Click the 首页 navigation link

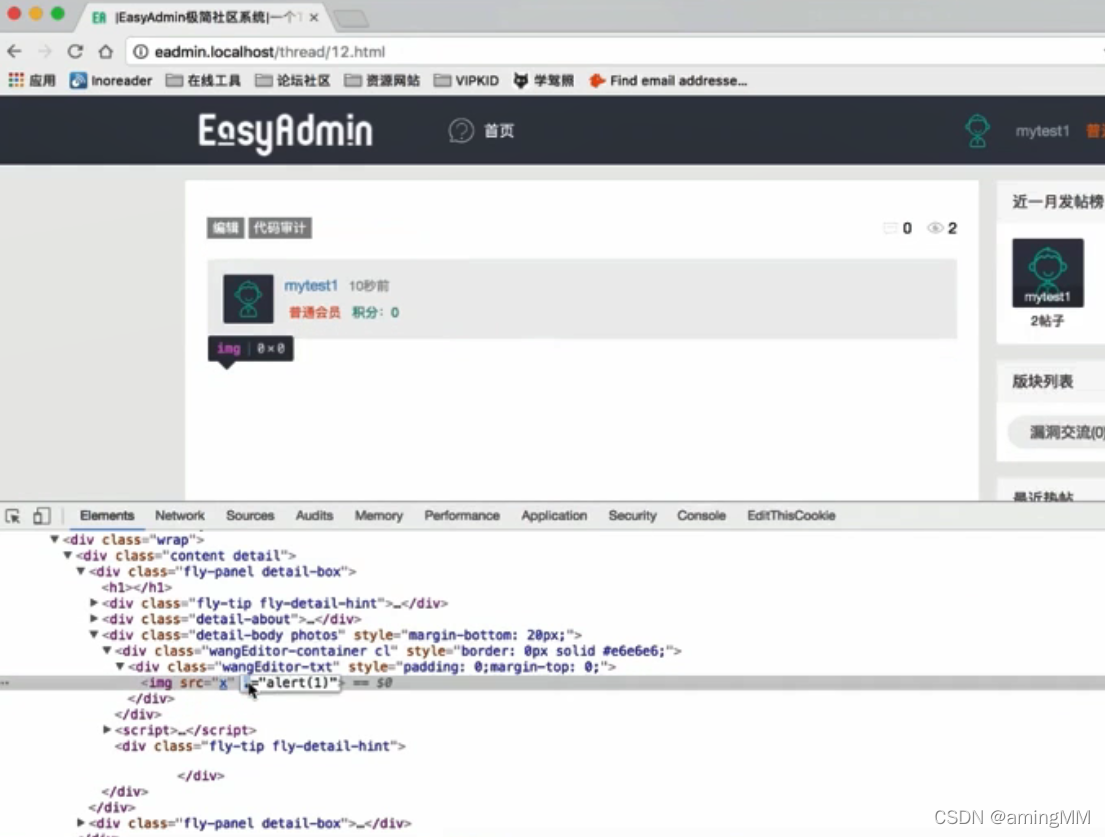(x=499, y=131)
